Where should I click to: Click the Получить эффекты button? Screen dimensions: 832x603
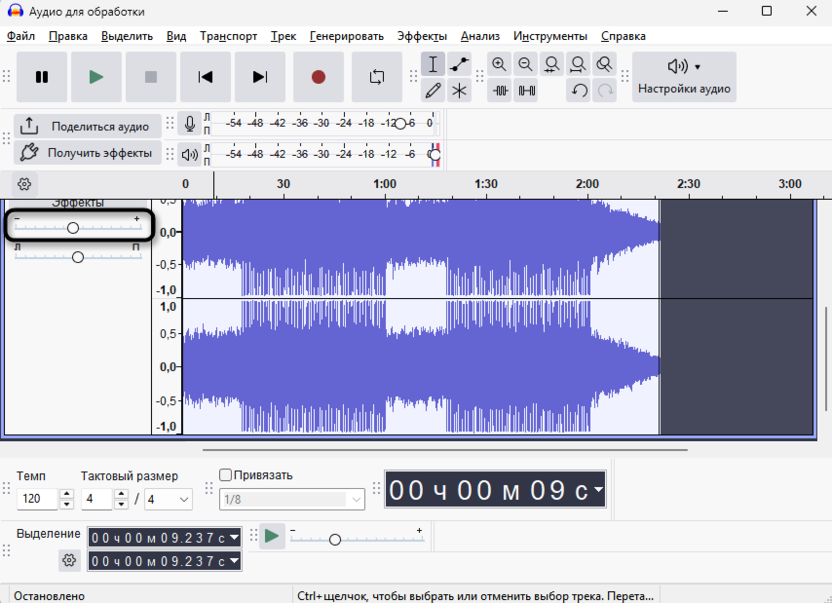click(87, 153)
